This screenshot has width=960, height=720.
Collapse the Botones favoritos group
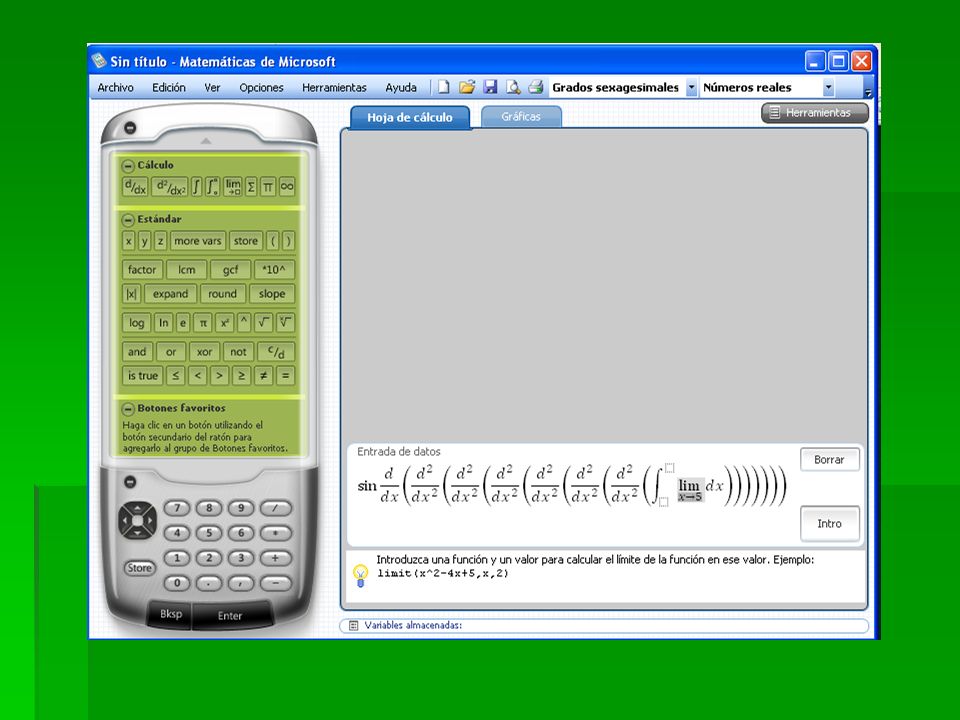click(x=128, y=408)
